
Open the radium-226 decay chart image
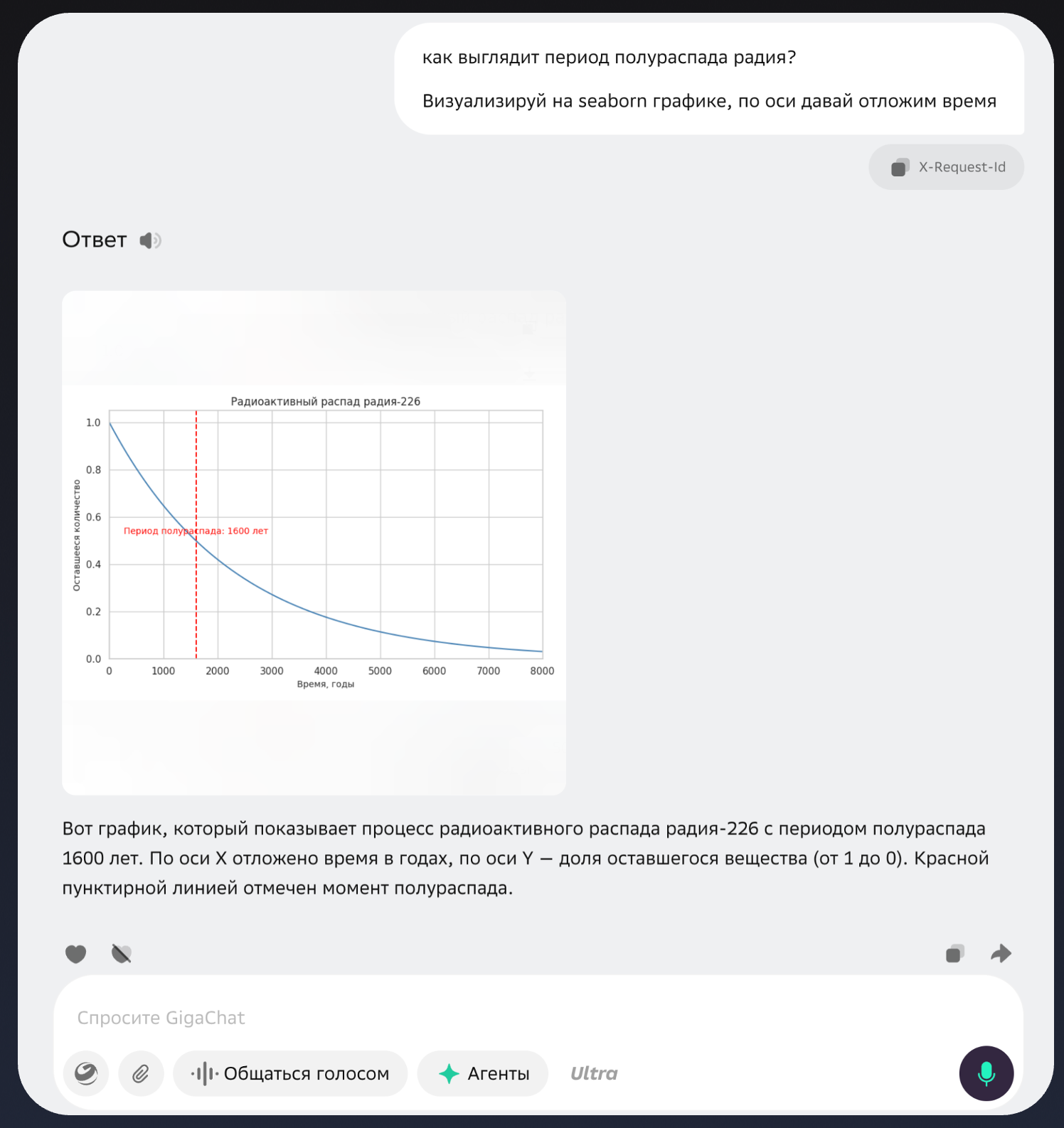coord(313,541)
